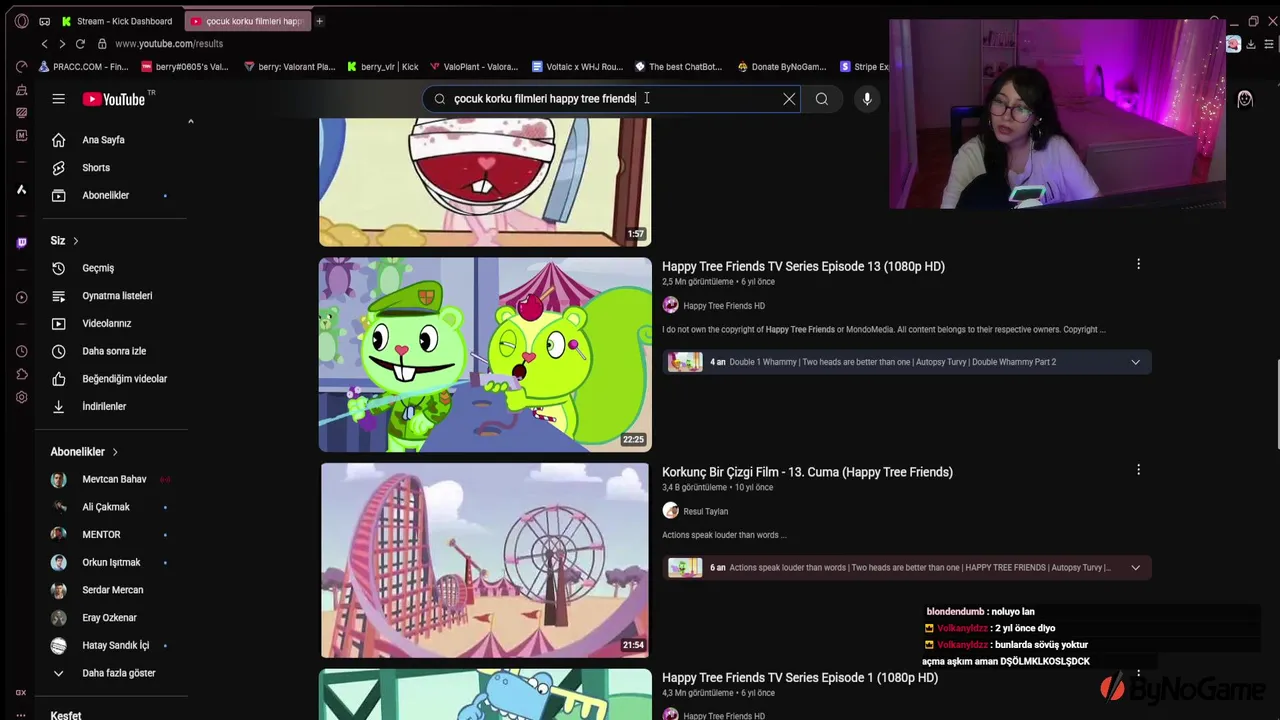Open Twitch in Opera sidebar
1280x720 pixels.
click(x=22, y=243)
